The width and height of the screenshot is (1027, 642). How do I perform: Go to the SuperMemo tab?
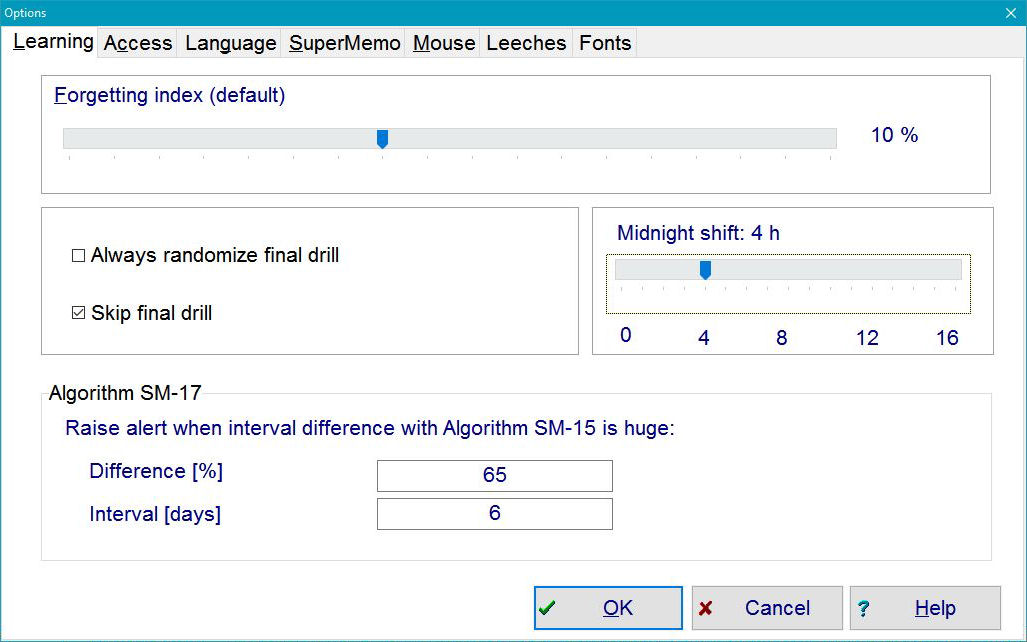tap(345, 43)
